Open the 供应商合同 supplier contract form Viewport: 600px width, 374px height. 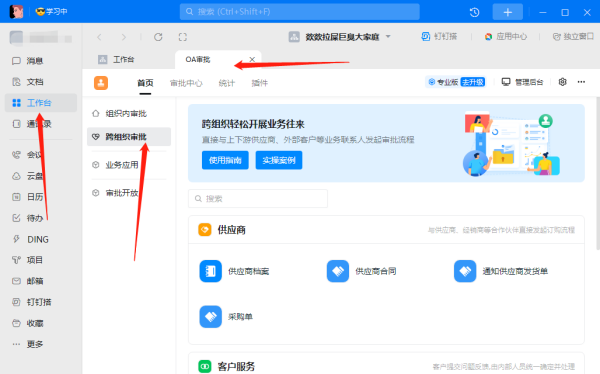coord(361,271)
